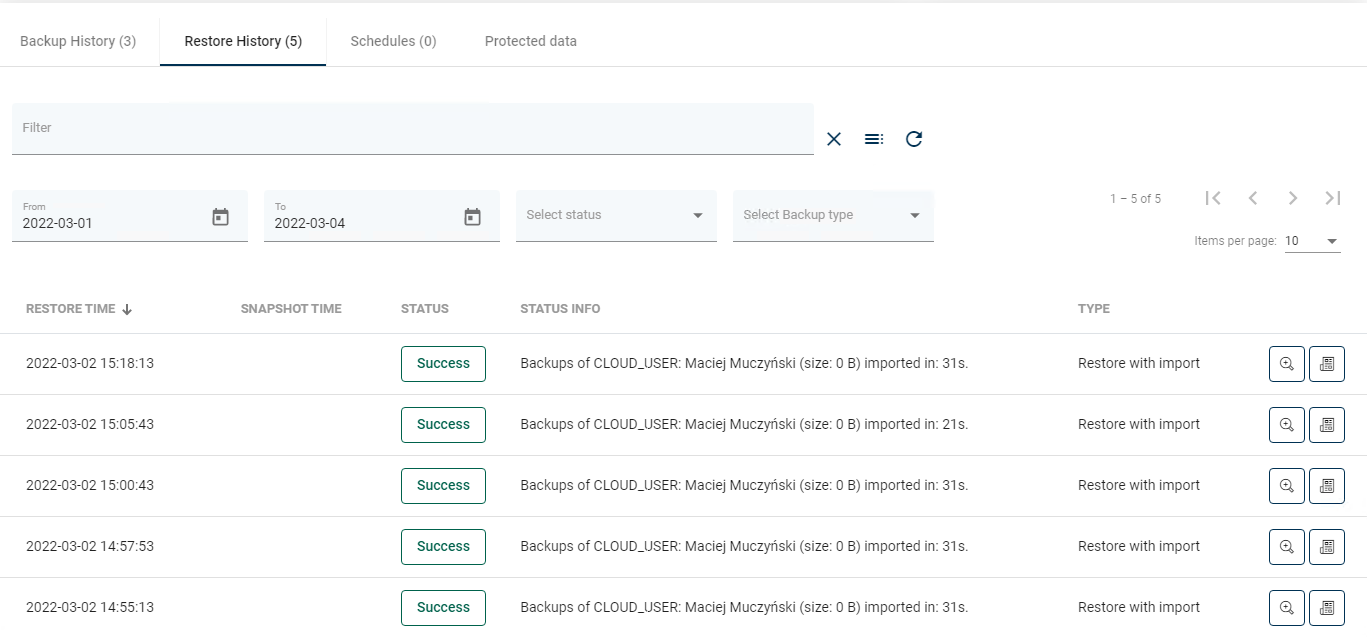Click the Success status of the 14:57:53 restore
The width and height of the screenshot is (1367, 637).
(x=443, y=547)
